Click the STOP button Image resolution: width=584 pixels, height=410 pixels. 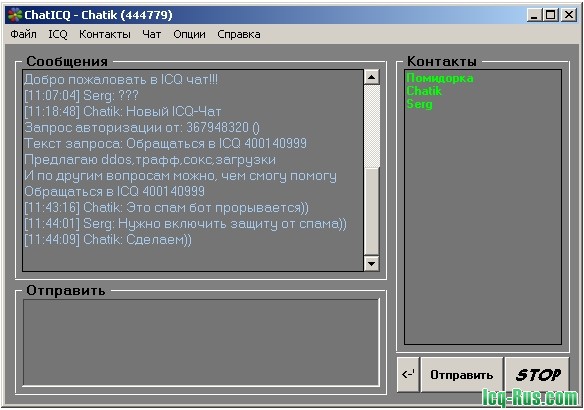click(x=537, y=375)
